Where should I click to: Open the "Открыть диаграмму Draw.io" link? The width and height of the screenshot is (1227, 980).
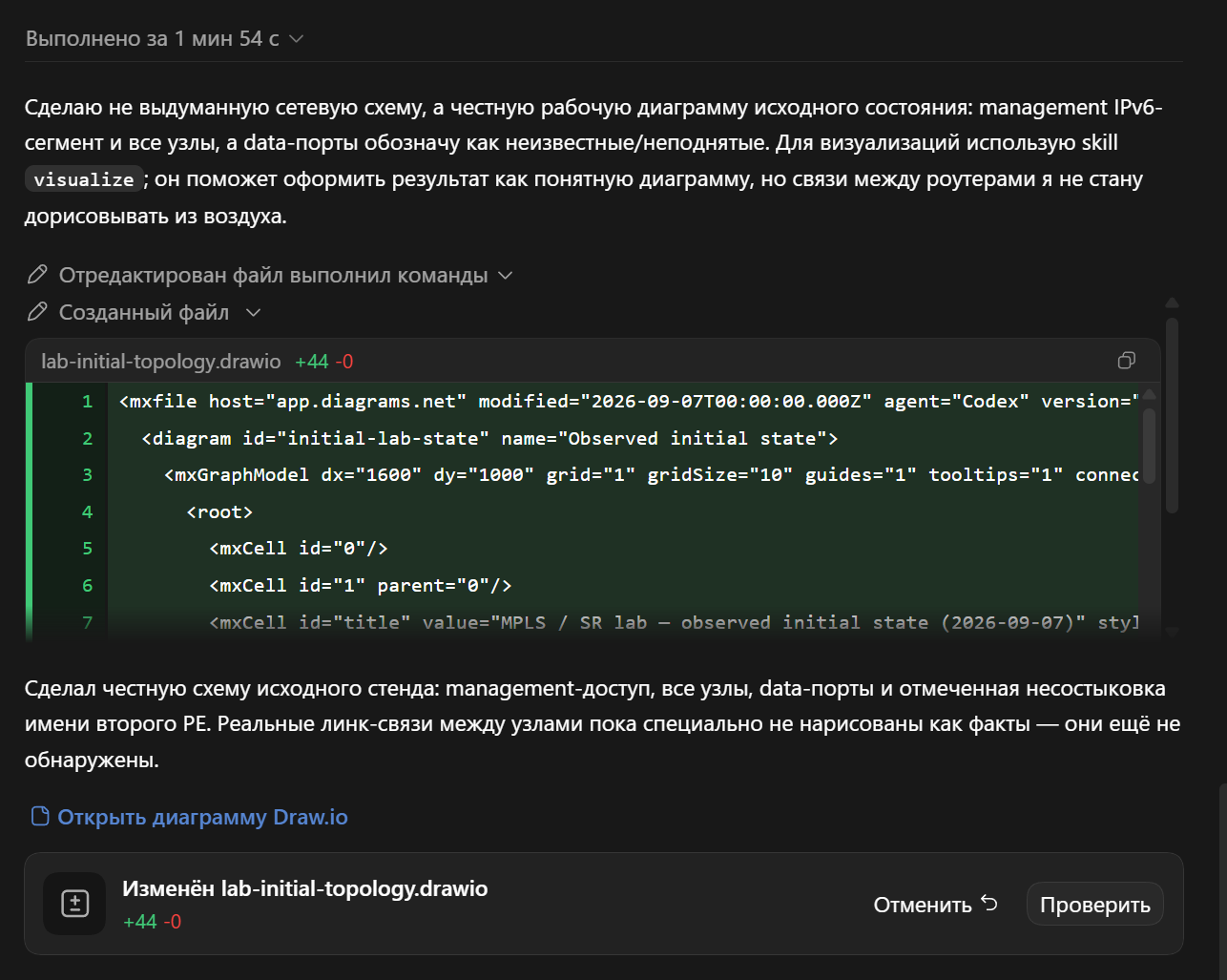point(202,817)
